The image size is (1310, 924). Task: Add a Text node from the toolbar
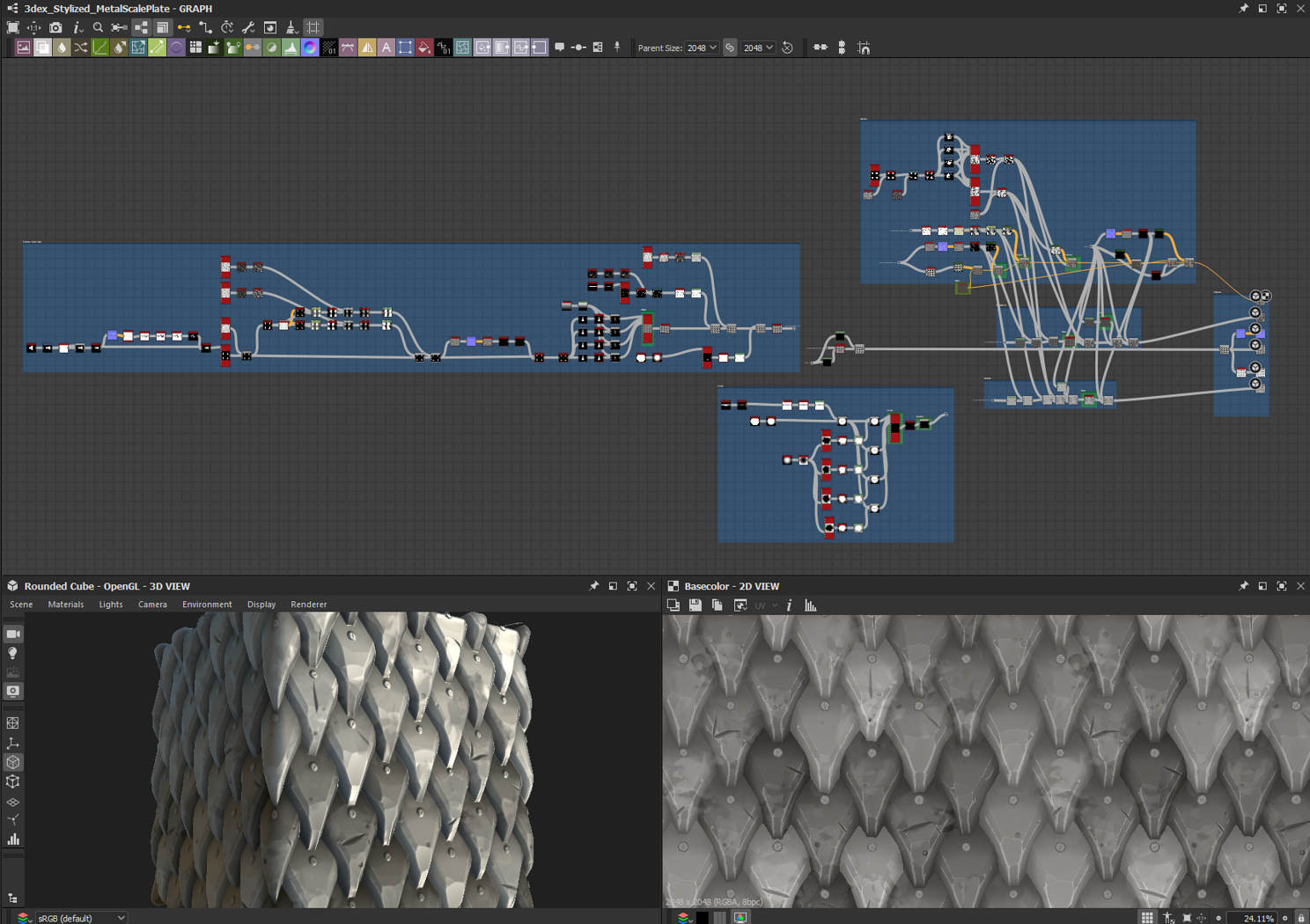pos(386,48)
